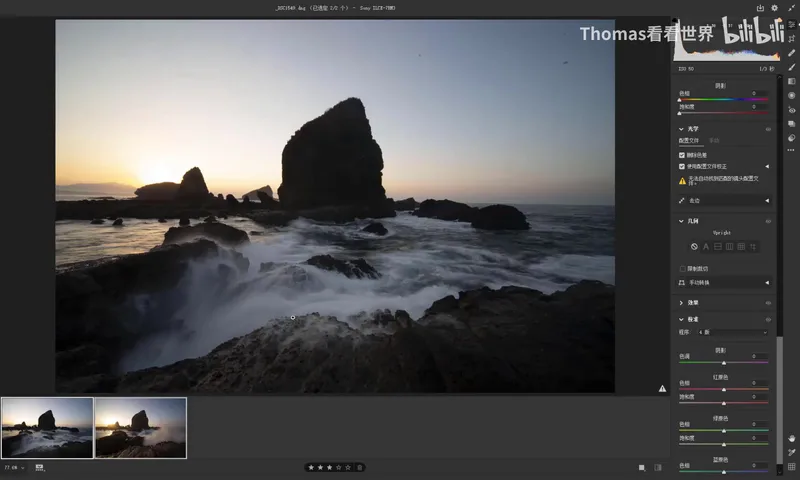Screen dimensions: 800x480
Task: Collapse the Geometry panel
Action: click(x=681, y=221)
